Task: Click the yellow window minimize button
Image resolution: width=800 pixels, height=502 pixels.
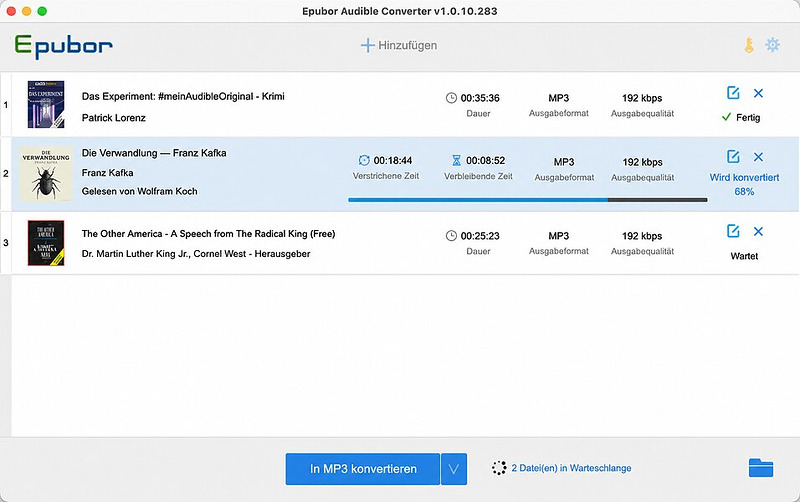Action: (27, 11)
